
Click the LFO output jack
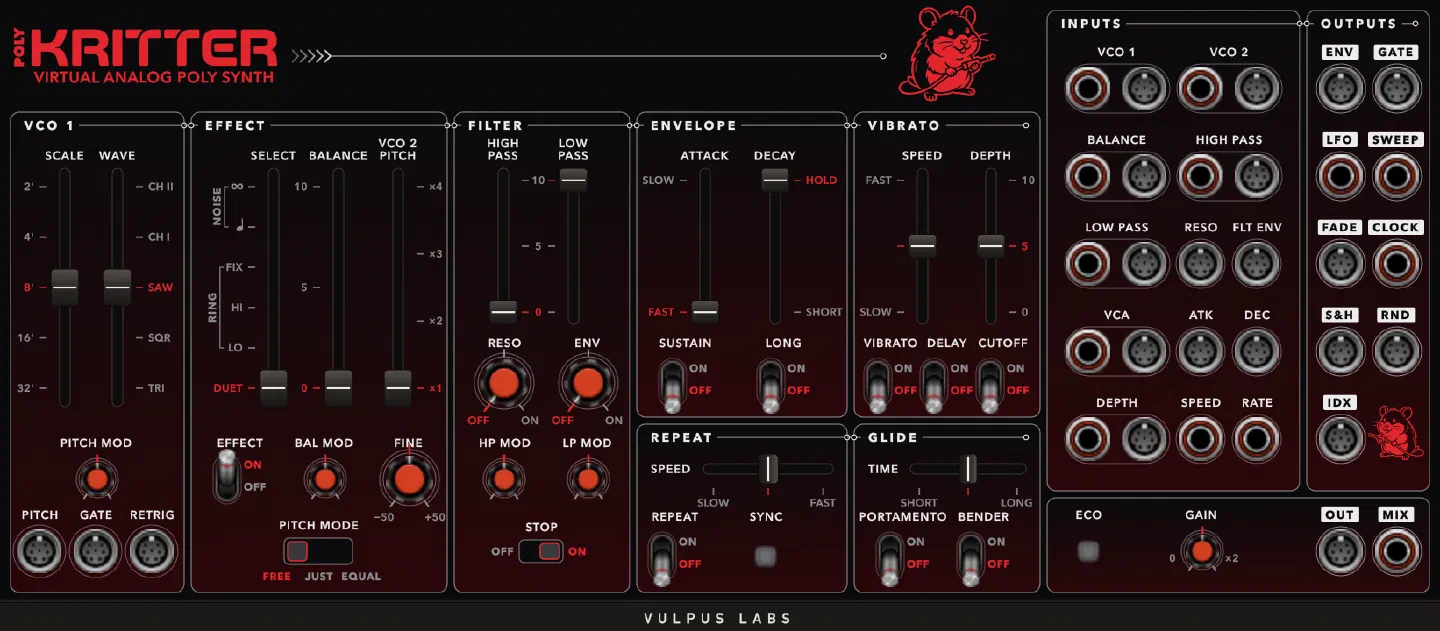pyautogui.click(x=1340, y=177)
